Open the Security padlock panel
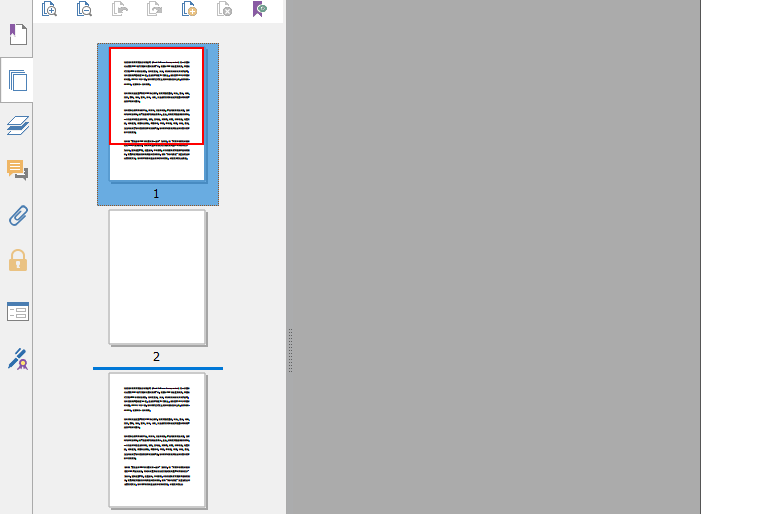Image resolution: width=782 pixels, height=514 pixels. [17, 261]
